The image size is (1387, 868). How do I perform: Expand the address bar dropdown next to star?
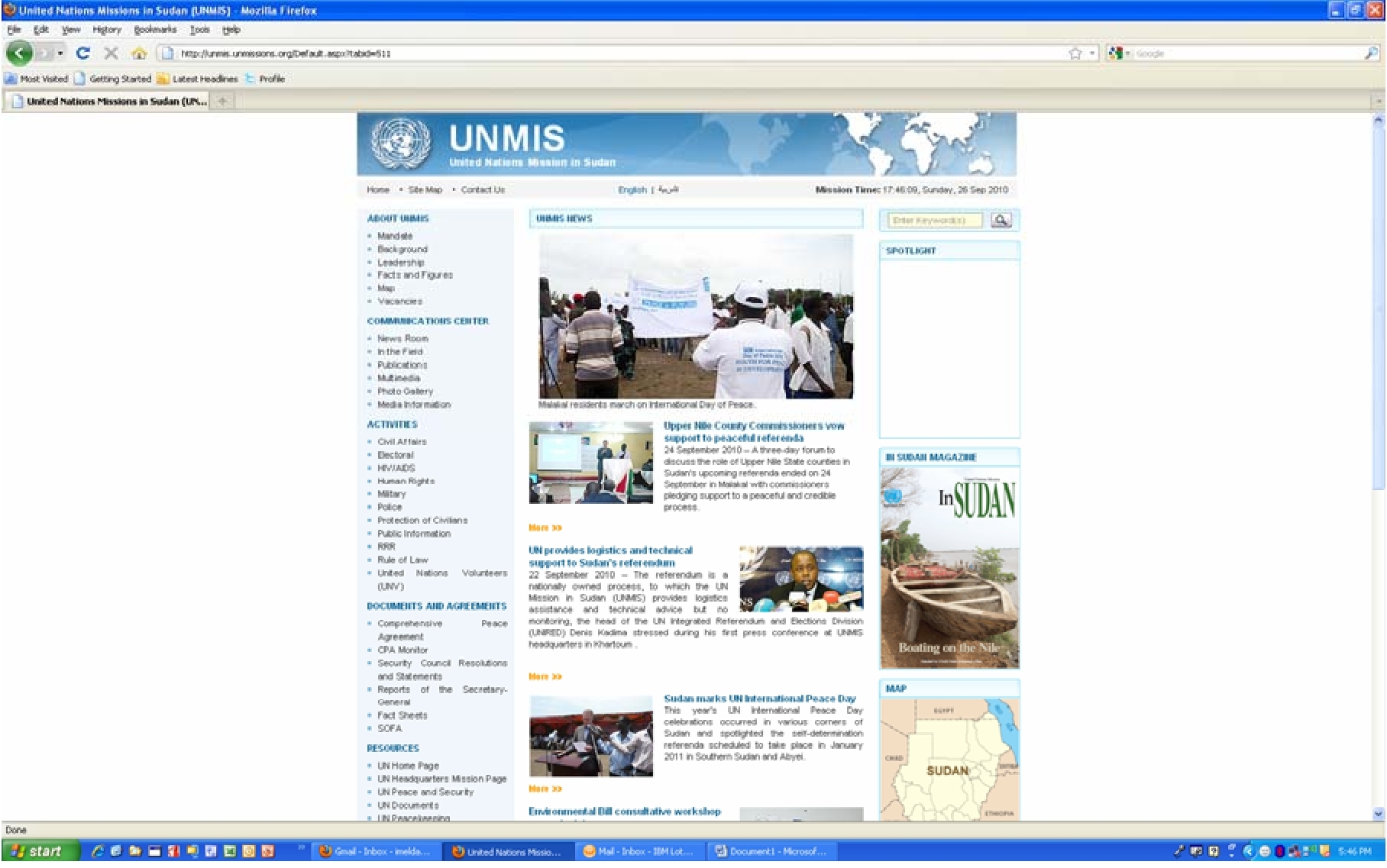point(1092,53)
